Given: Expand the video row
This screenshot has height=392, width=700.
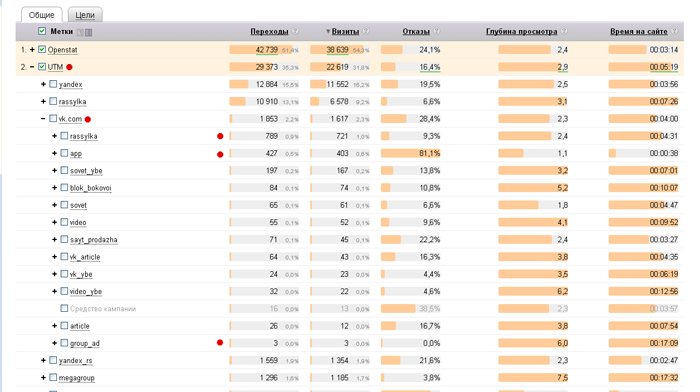Looking at the screenshot, I should pos(54,222).
